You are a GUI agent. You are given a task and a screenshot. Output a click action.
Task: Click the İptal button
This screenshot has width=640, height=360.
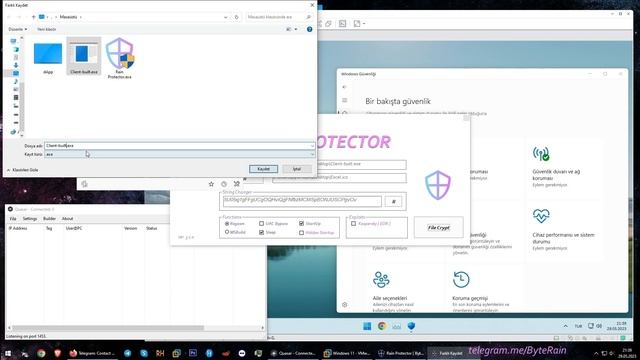point(297,169)
